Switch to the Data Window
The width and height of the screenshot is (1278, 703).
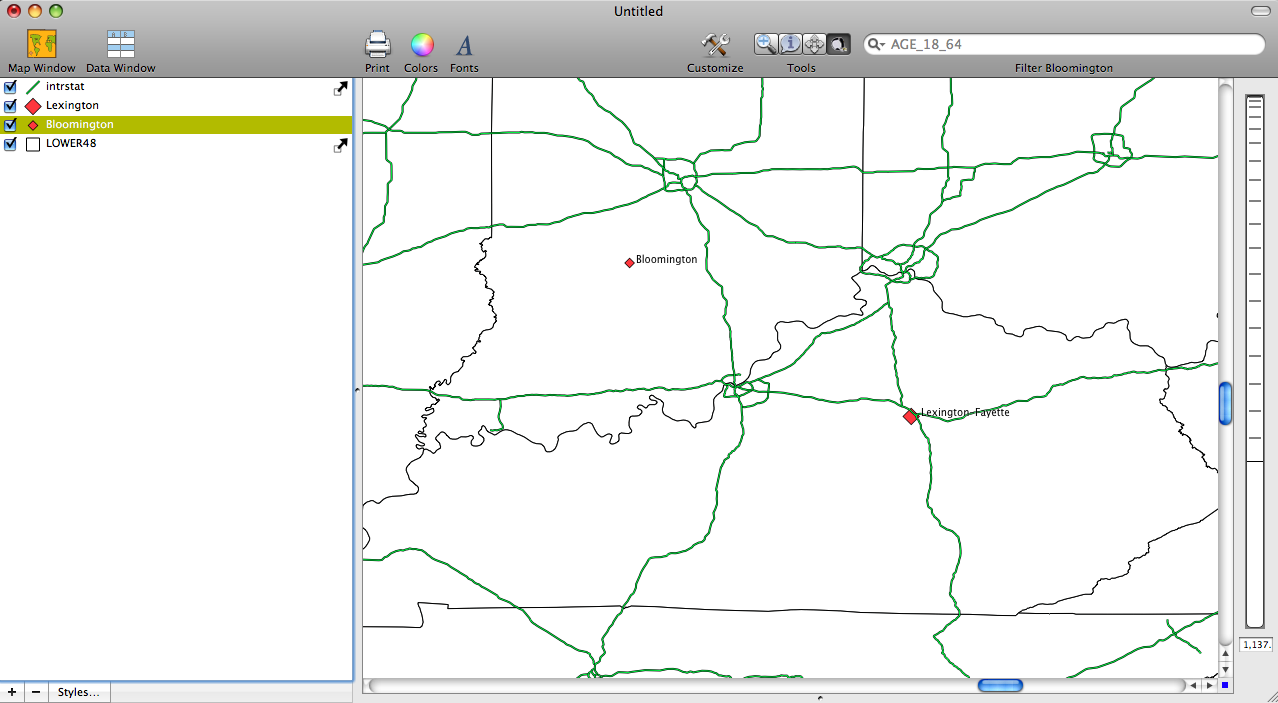click(120, 44)
